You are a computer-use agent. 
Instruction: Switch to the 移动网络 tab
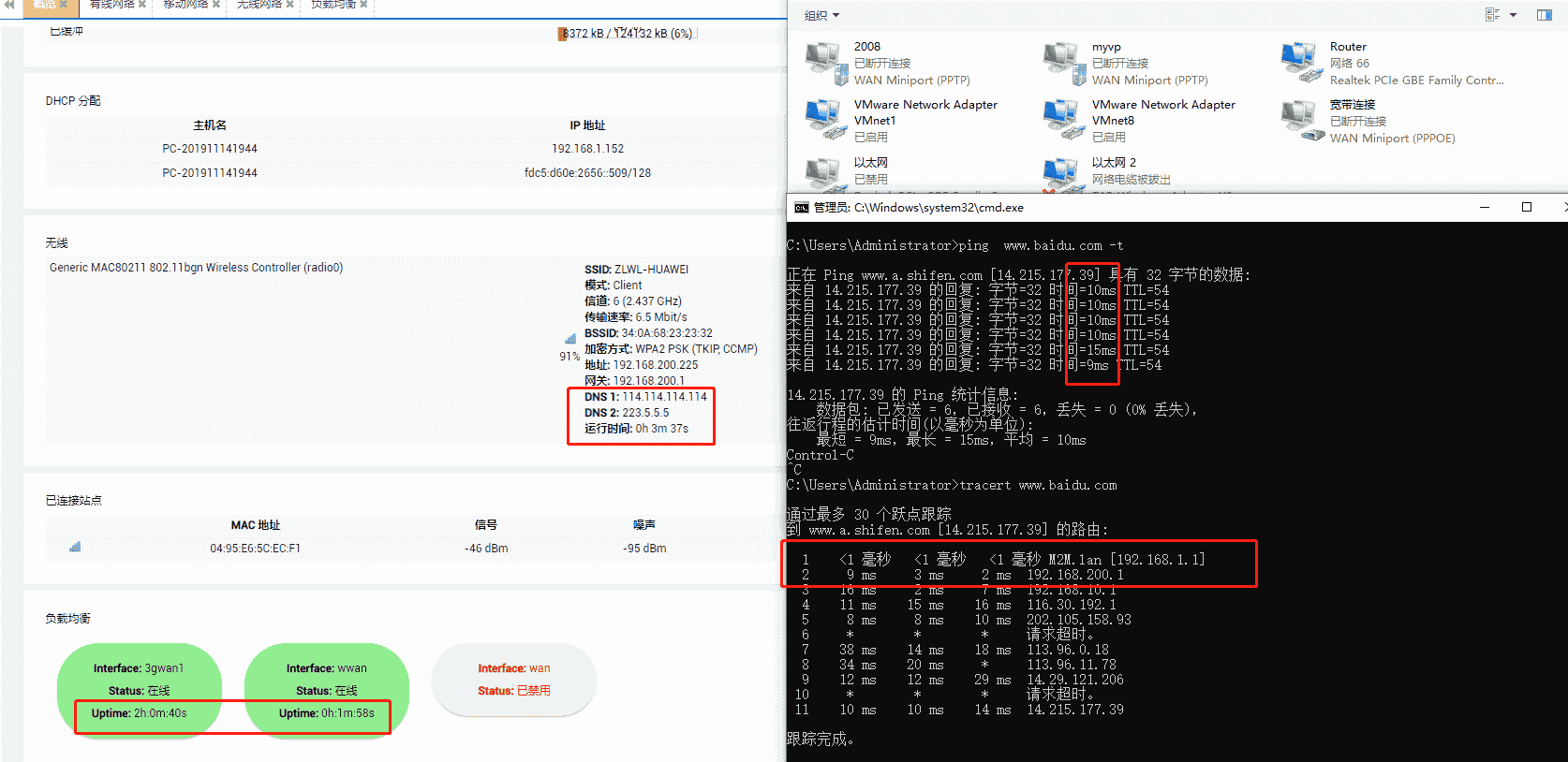[x=185, y=5]
